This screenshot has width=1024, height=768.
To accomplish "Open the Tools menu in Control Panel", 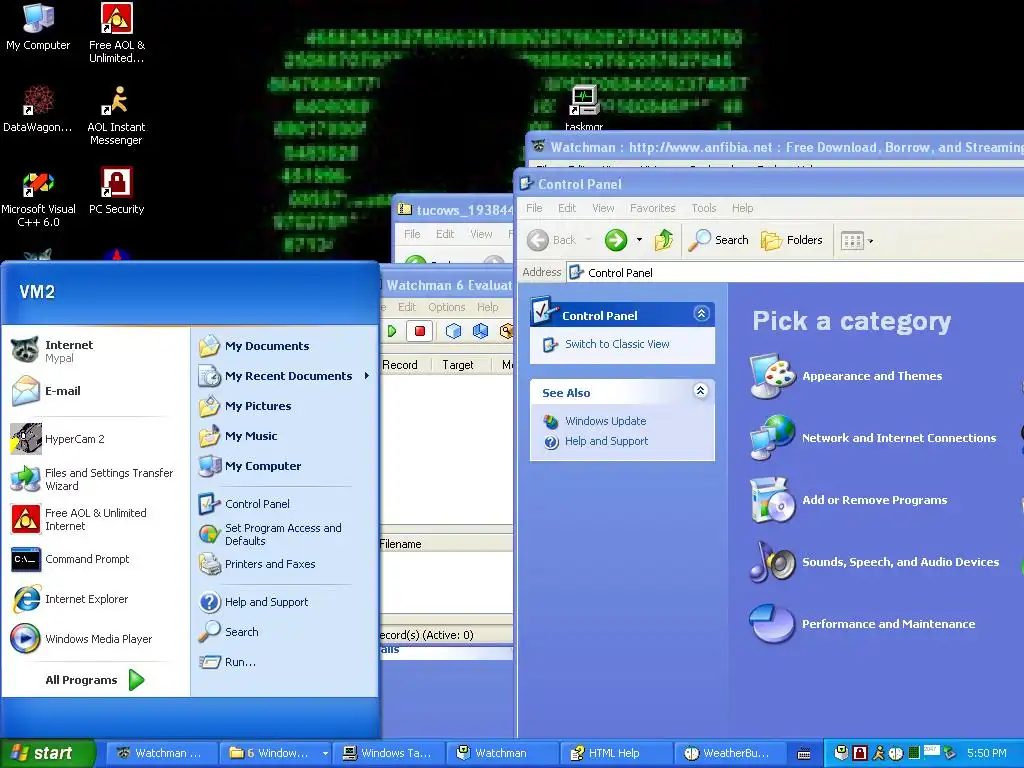I will coord(704,208).
